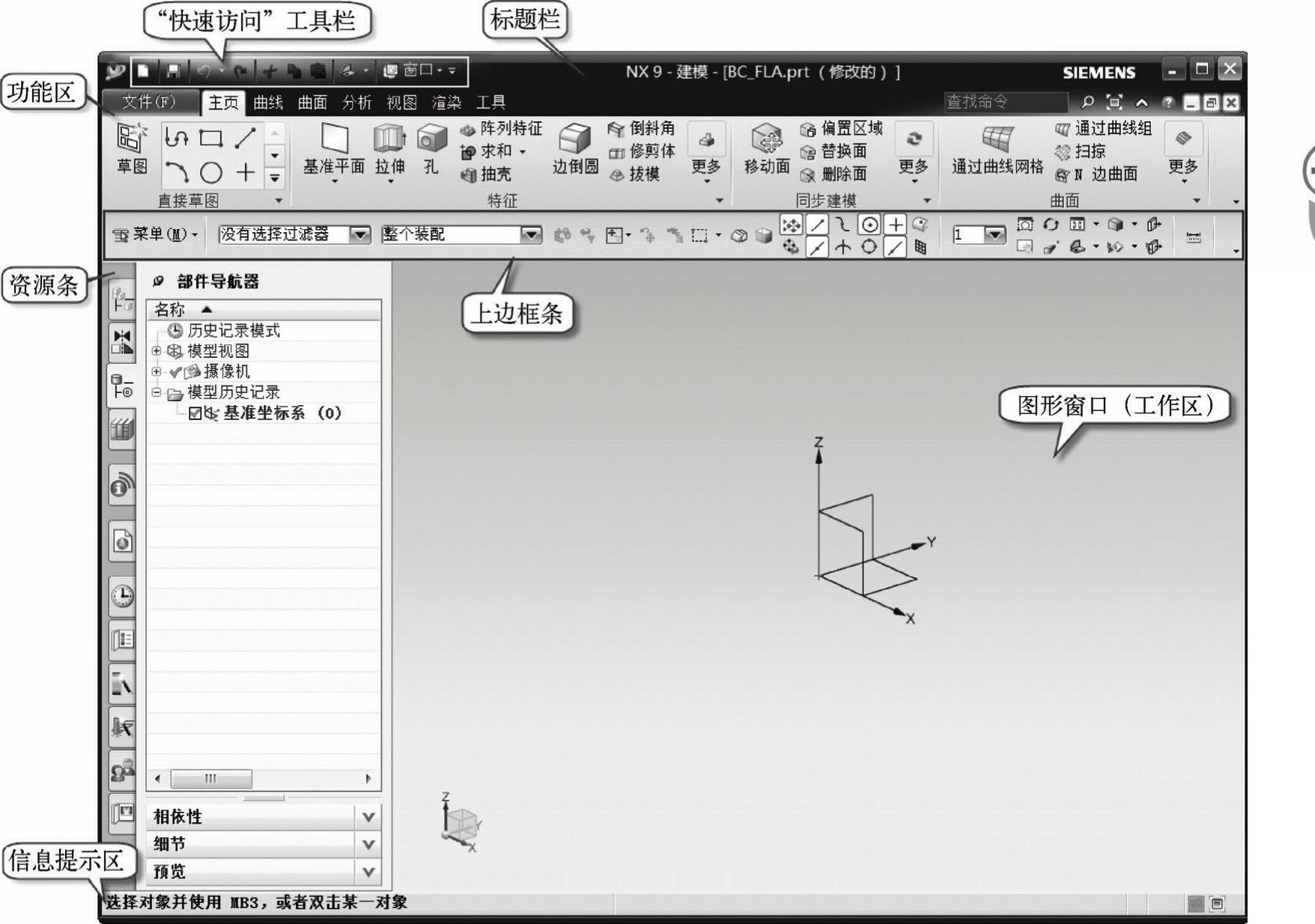
Task: Open 更多 in the 特征 group
Action: 705,153
